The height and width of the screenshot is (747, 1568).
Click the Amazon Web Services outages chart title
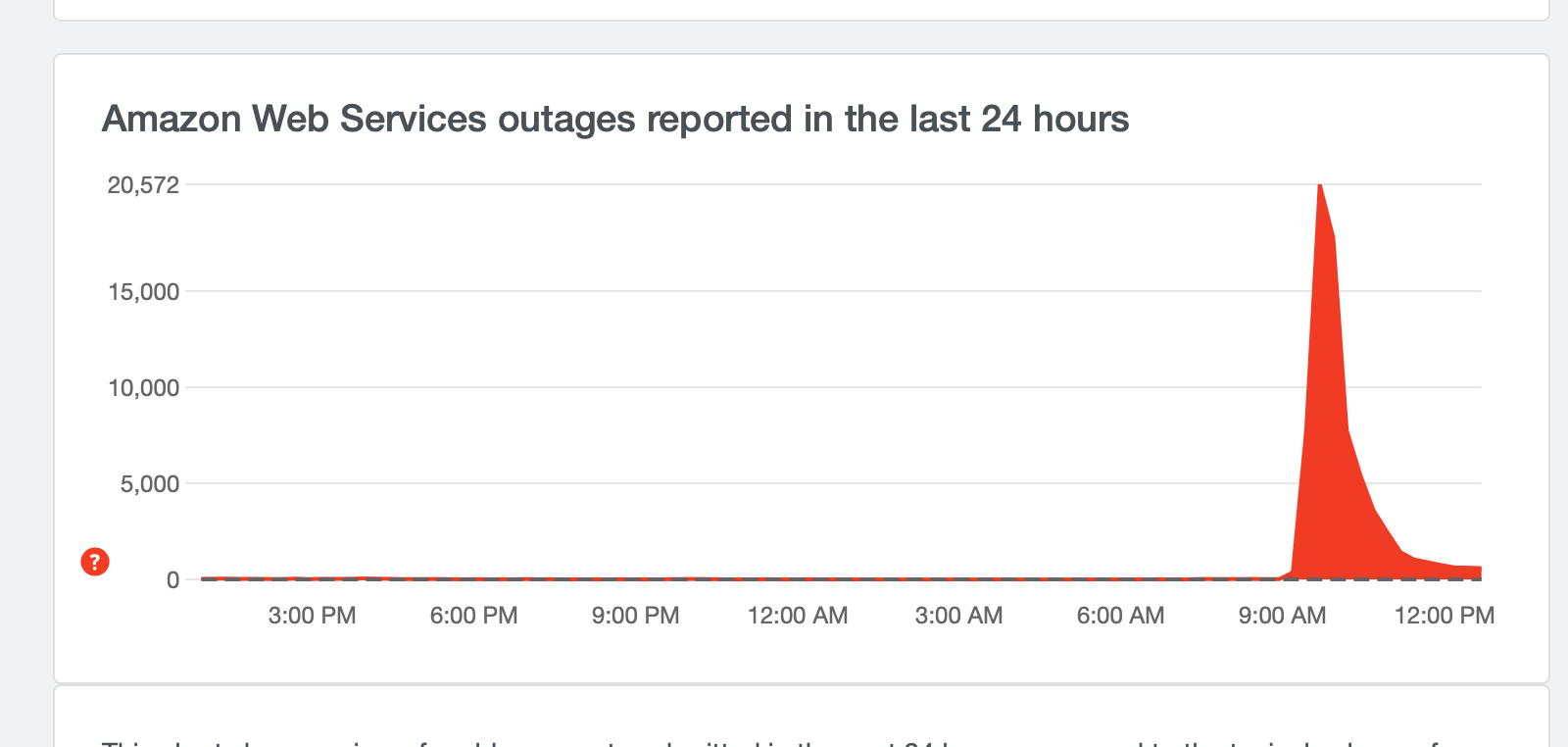pyautogui.click(x=615, y=119)
